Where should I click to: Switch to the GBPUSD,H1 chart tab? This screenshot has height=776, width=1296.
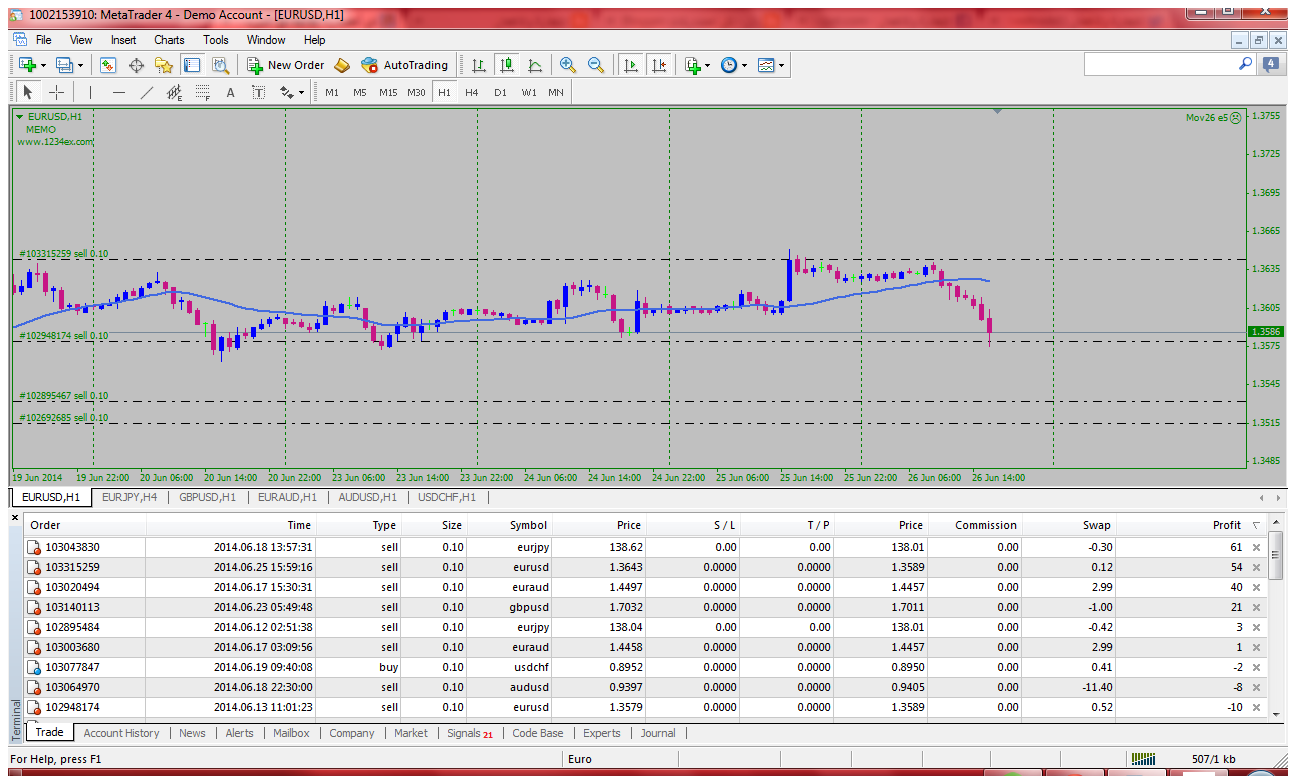click(207, 497)
